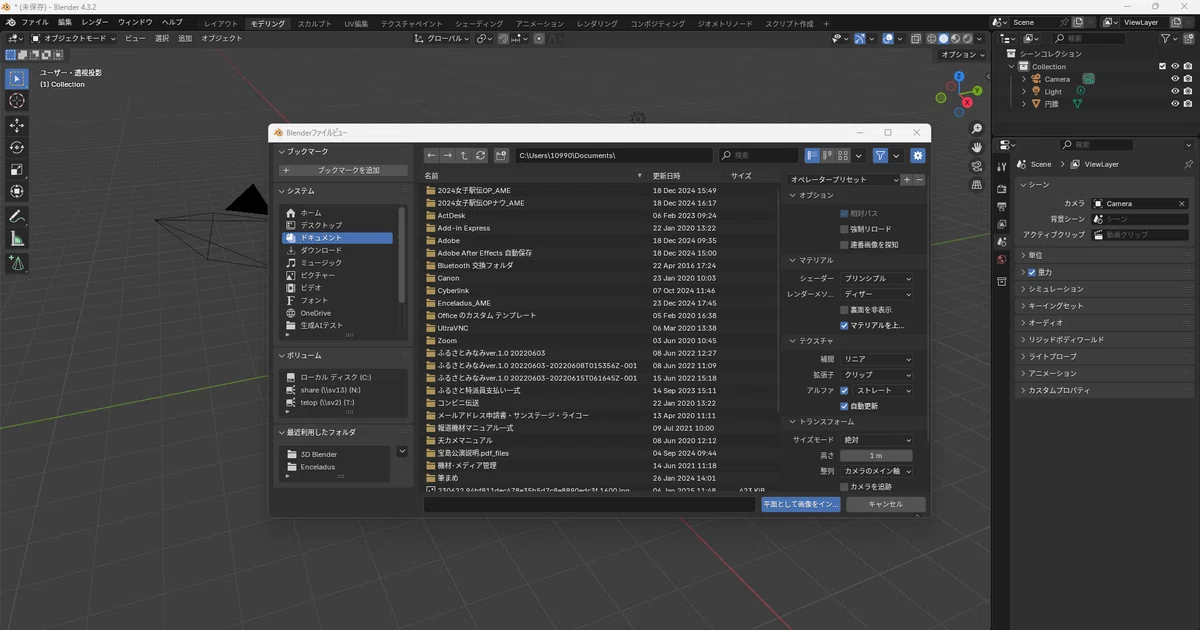
Task: Select the Measure tool in viewport toolbar
Action: pos(17,238)
